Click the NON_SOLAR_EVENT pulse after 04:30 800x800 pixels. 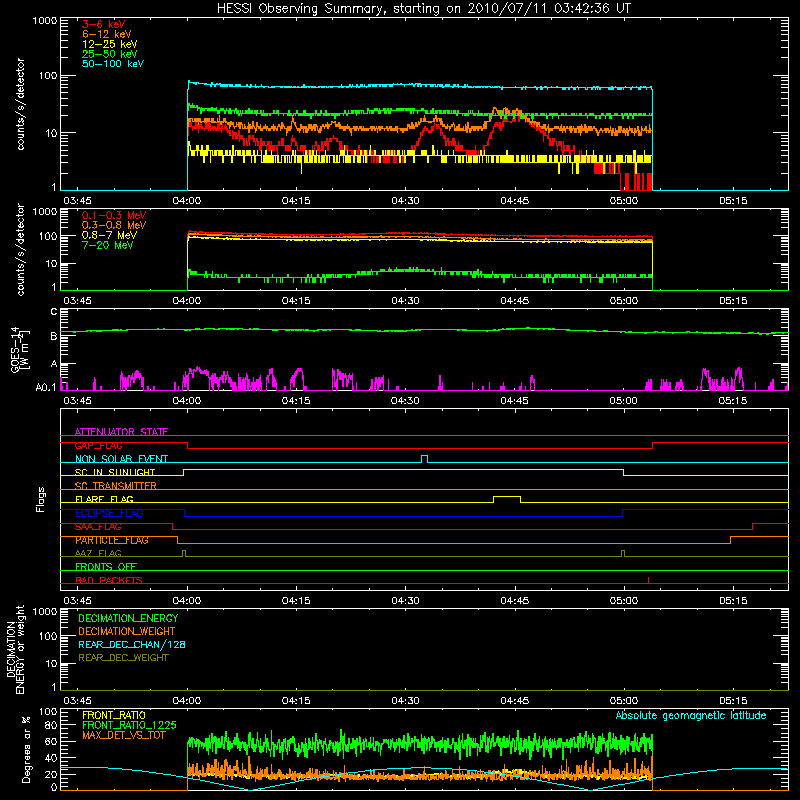click(424, 459)
